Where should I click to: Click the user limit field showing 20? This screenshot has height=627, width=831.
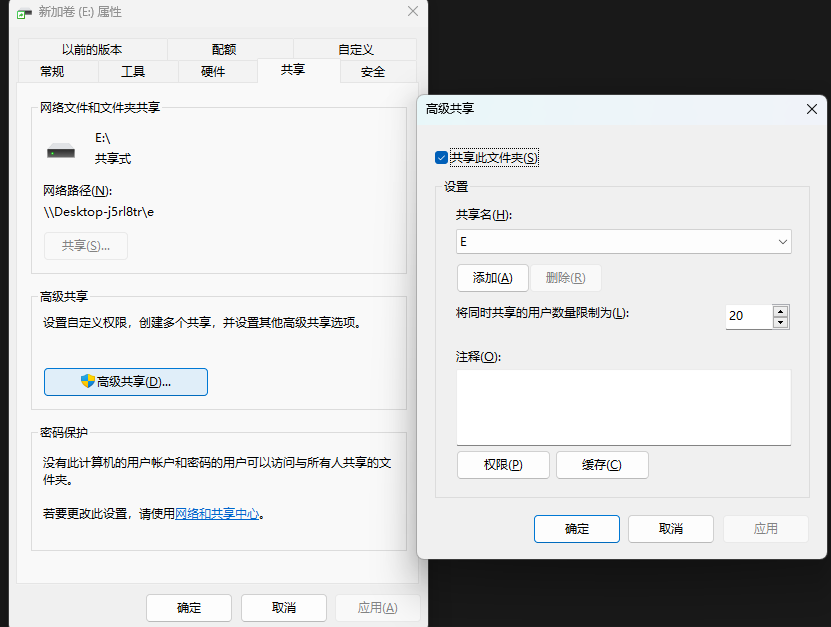pos(749,316)
